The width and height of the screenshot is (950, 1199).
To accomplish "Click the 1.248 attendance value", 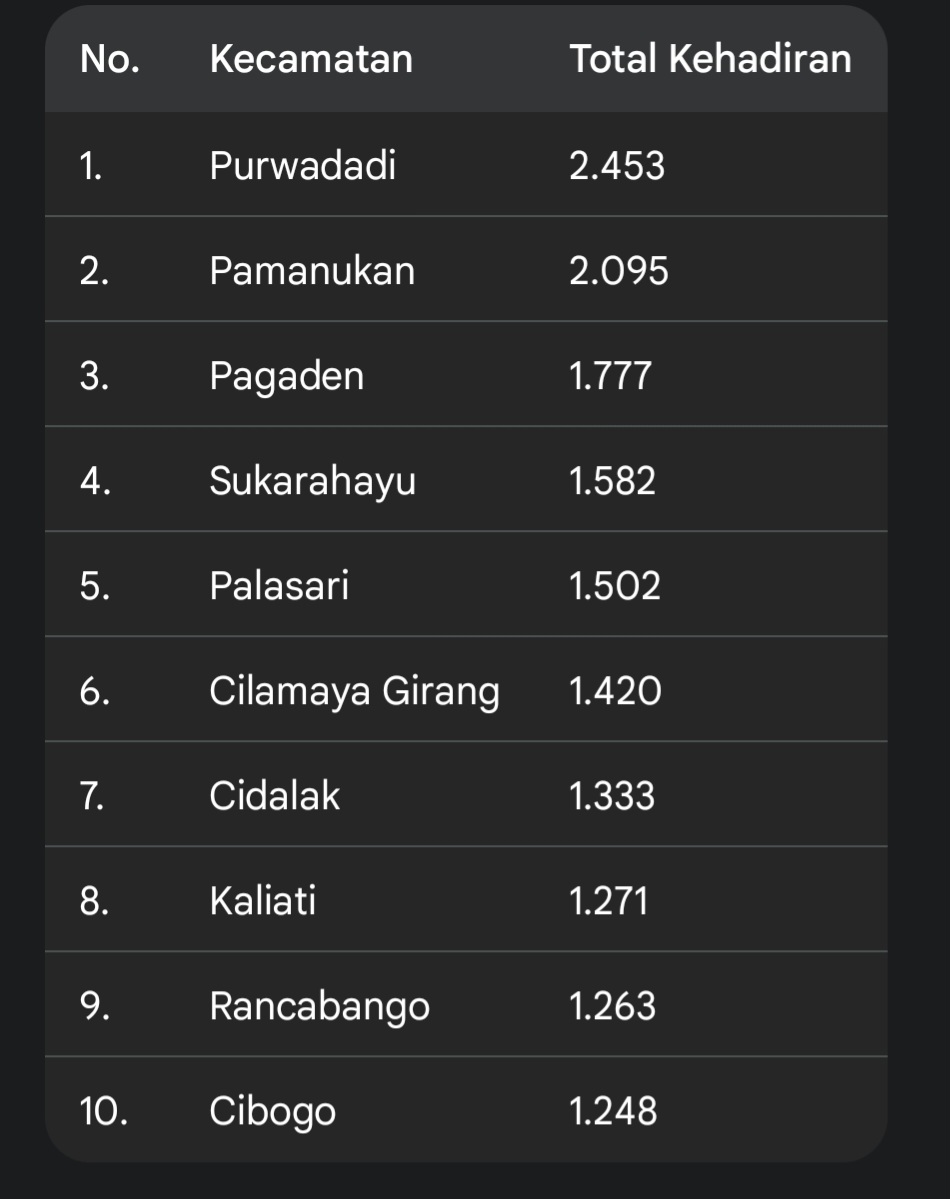I will click(613, 1111).
